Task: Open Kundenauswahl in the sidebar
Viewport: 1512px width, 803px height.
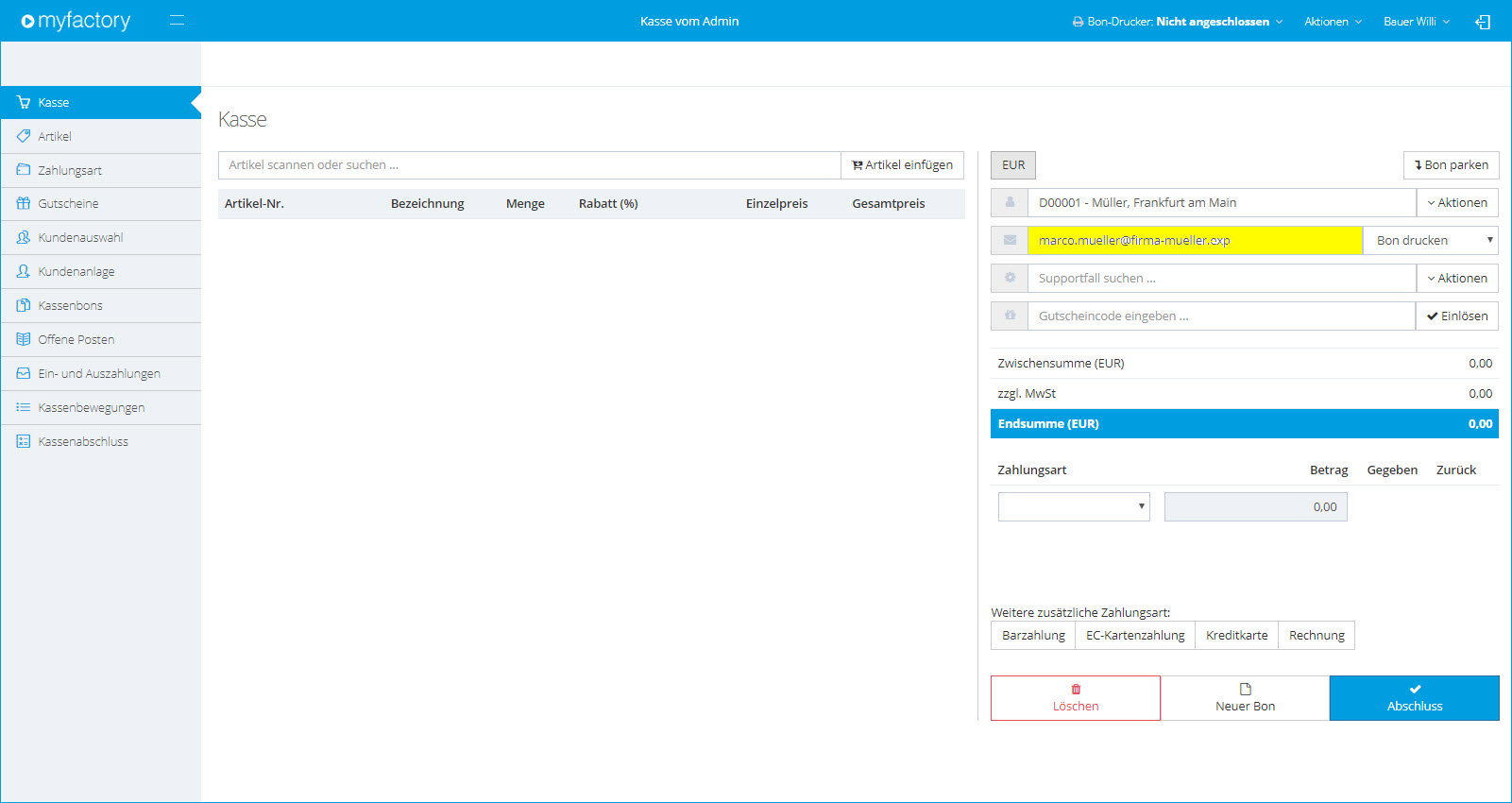Action: [101, 237]
